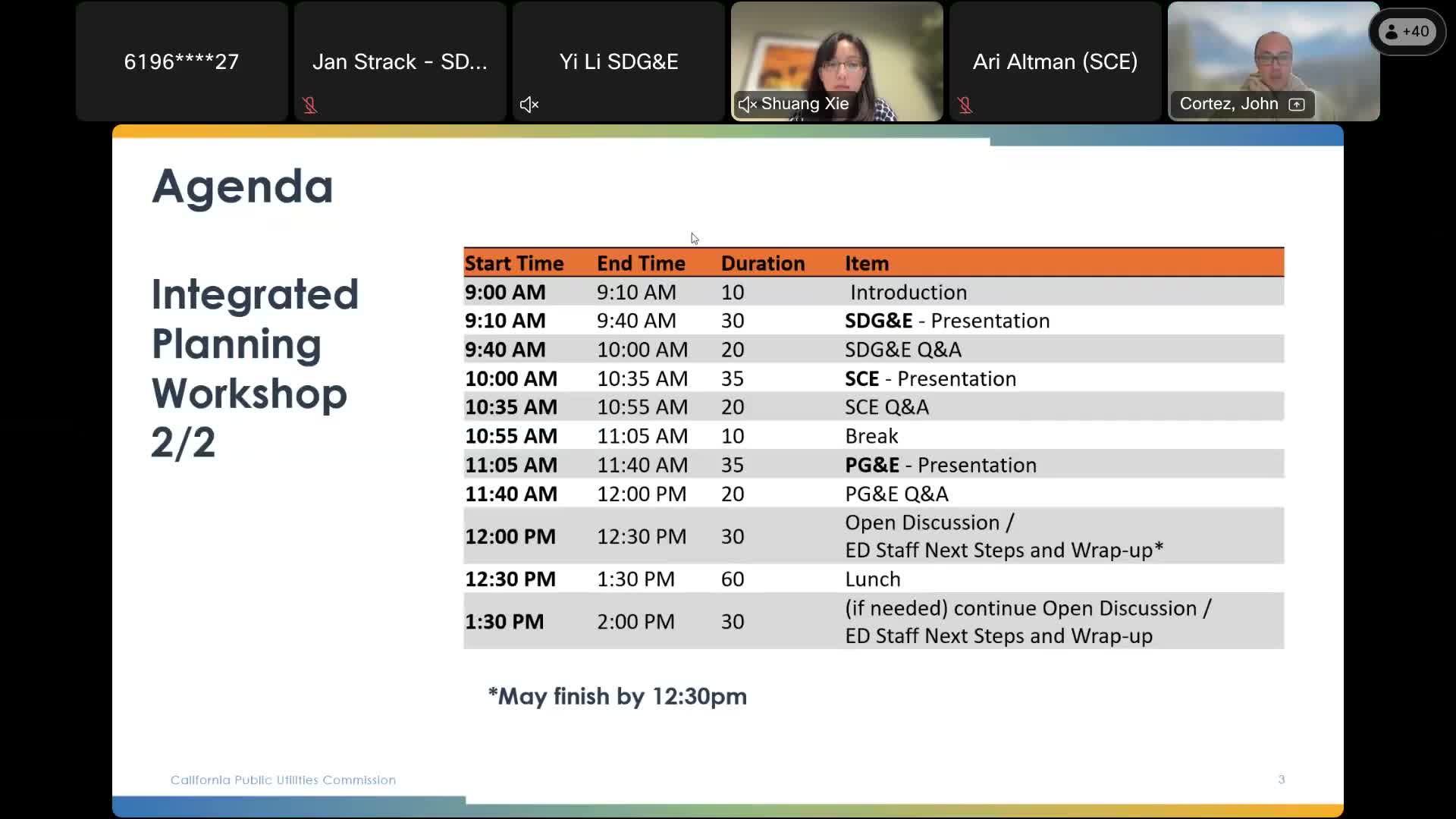The image size is (1456, 819).
Task: Select Shuang Xie's video thumbnail
Action: tap(837, 53)
